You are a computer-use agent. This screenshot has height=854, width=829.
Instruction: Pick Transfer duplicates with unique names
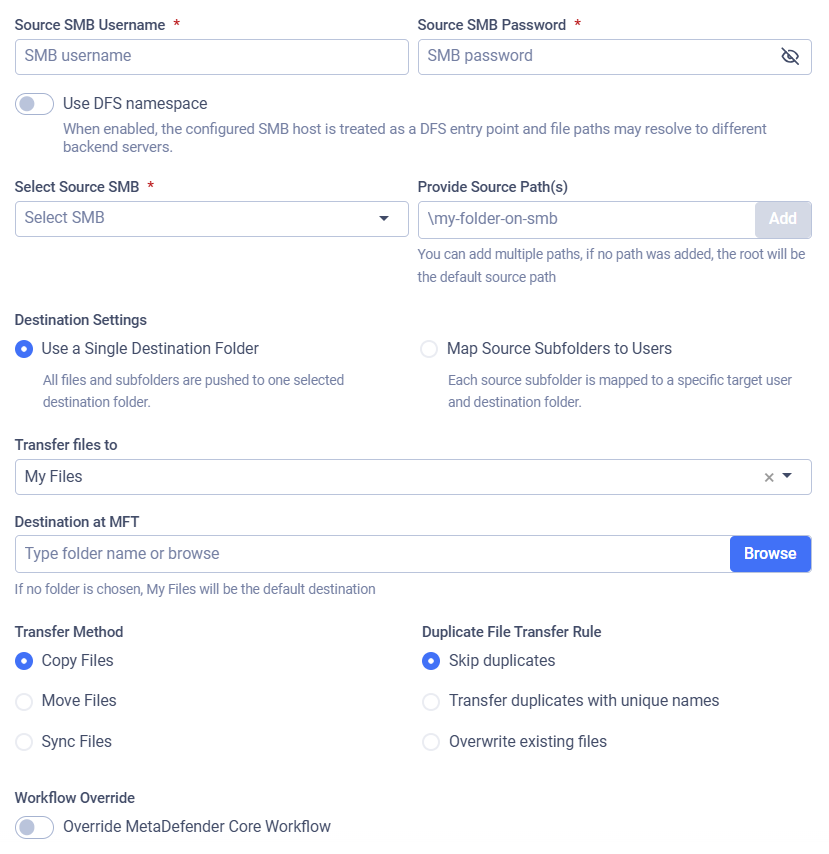(x=431, y=702)
